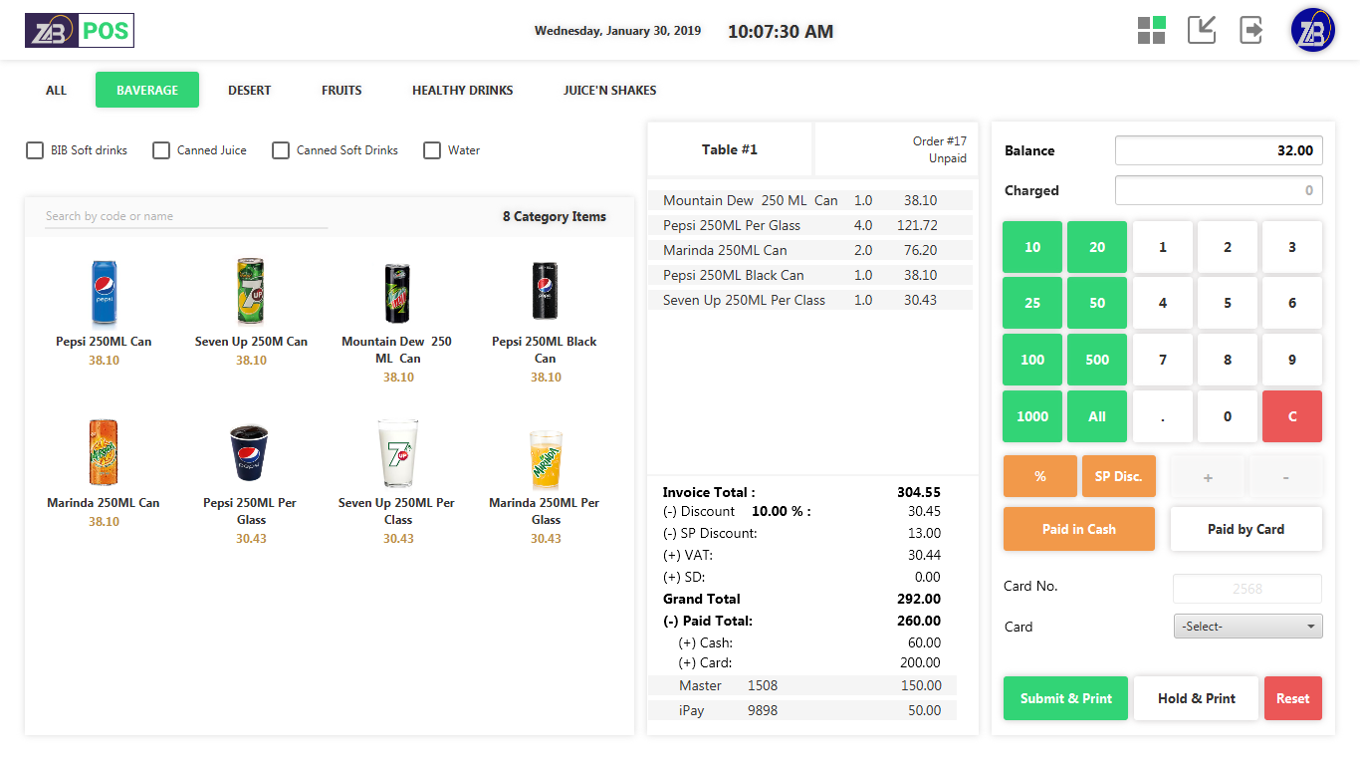Image resolution: width=1360 pixels, height=765 pixels.
Task: Click the Search by code or name field
Action: (x=186, y=216)
